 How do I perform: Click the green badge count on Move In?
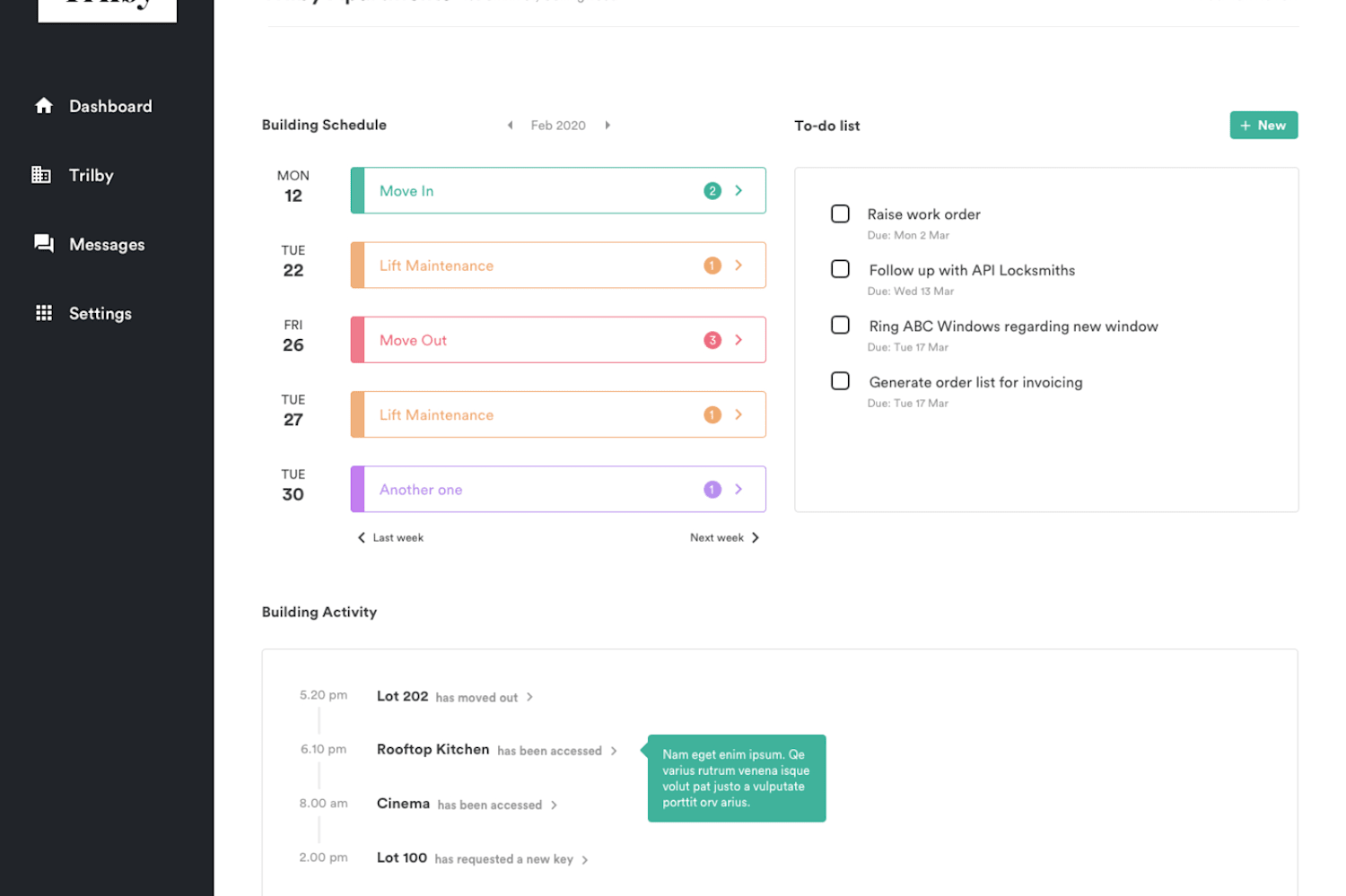712,191
